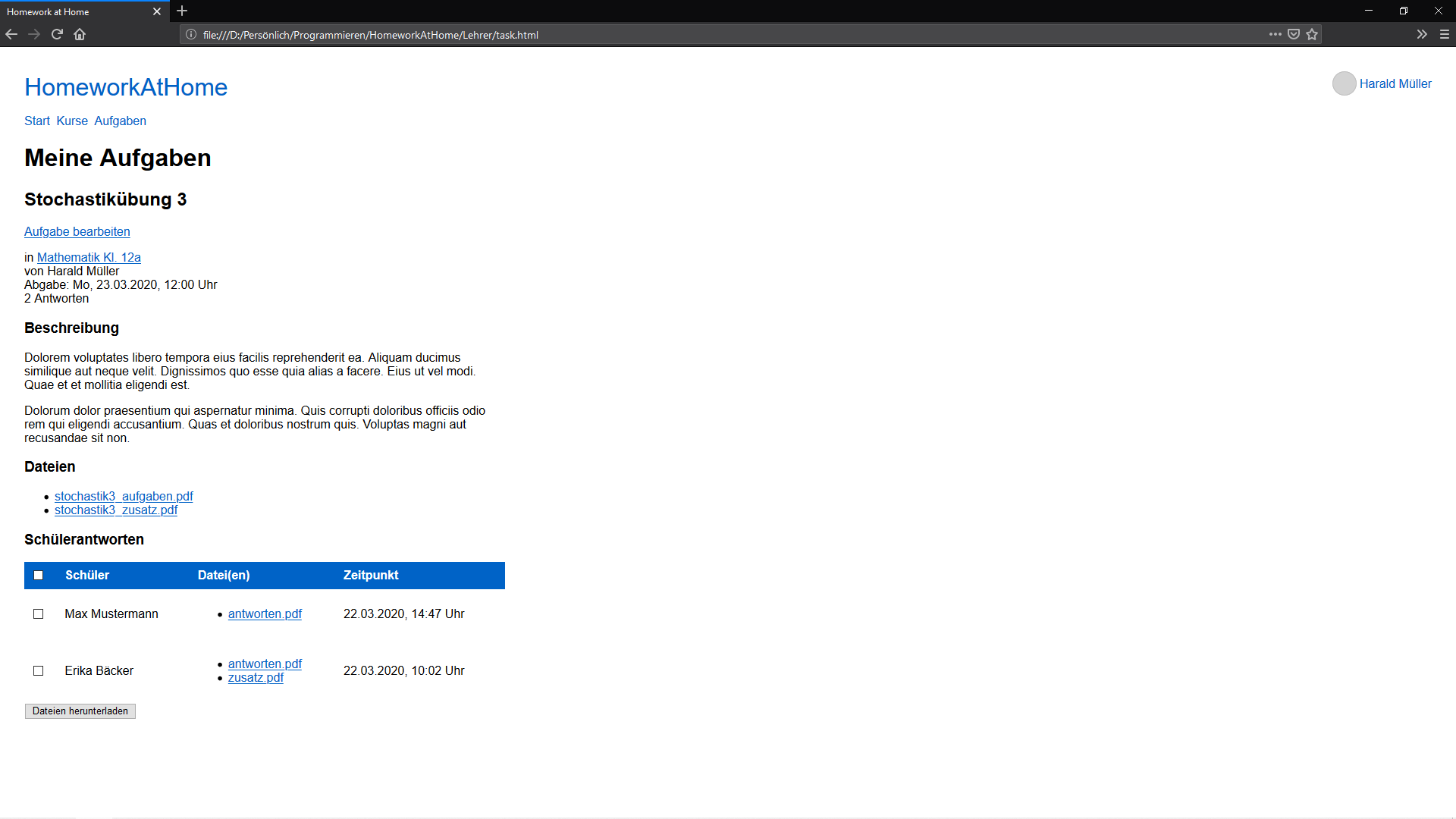Reload the page with refresh icon
The width and height of the screenshot is (1456, 819).
[57, 34]
